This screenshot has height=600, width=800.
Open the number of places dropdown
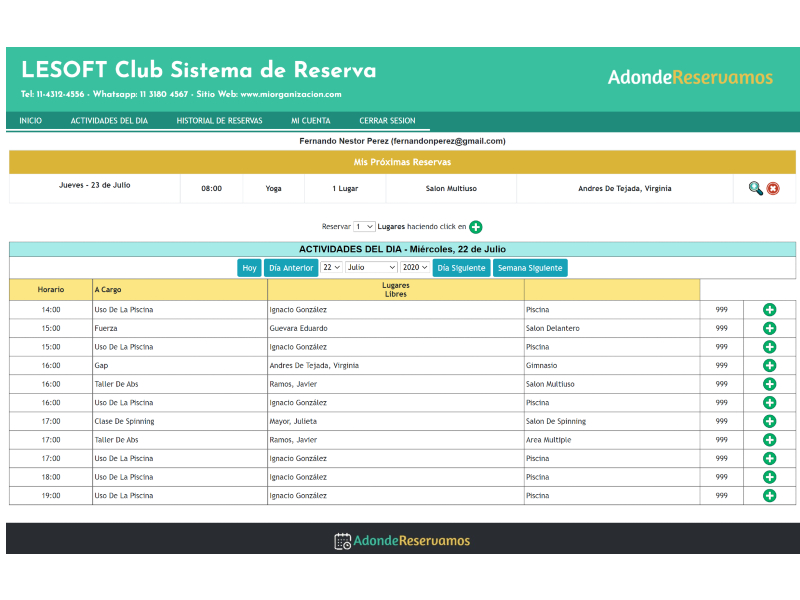364,227
